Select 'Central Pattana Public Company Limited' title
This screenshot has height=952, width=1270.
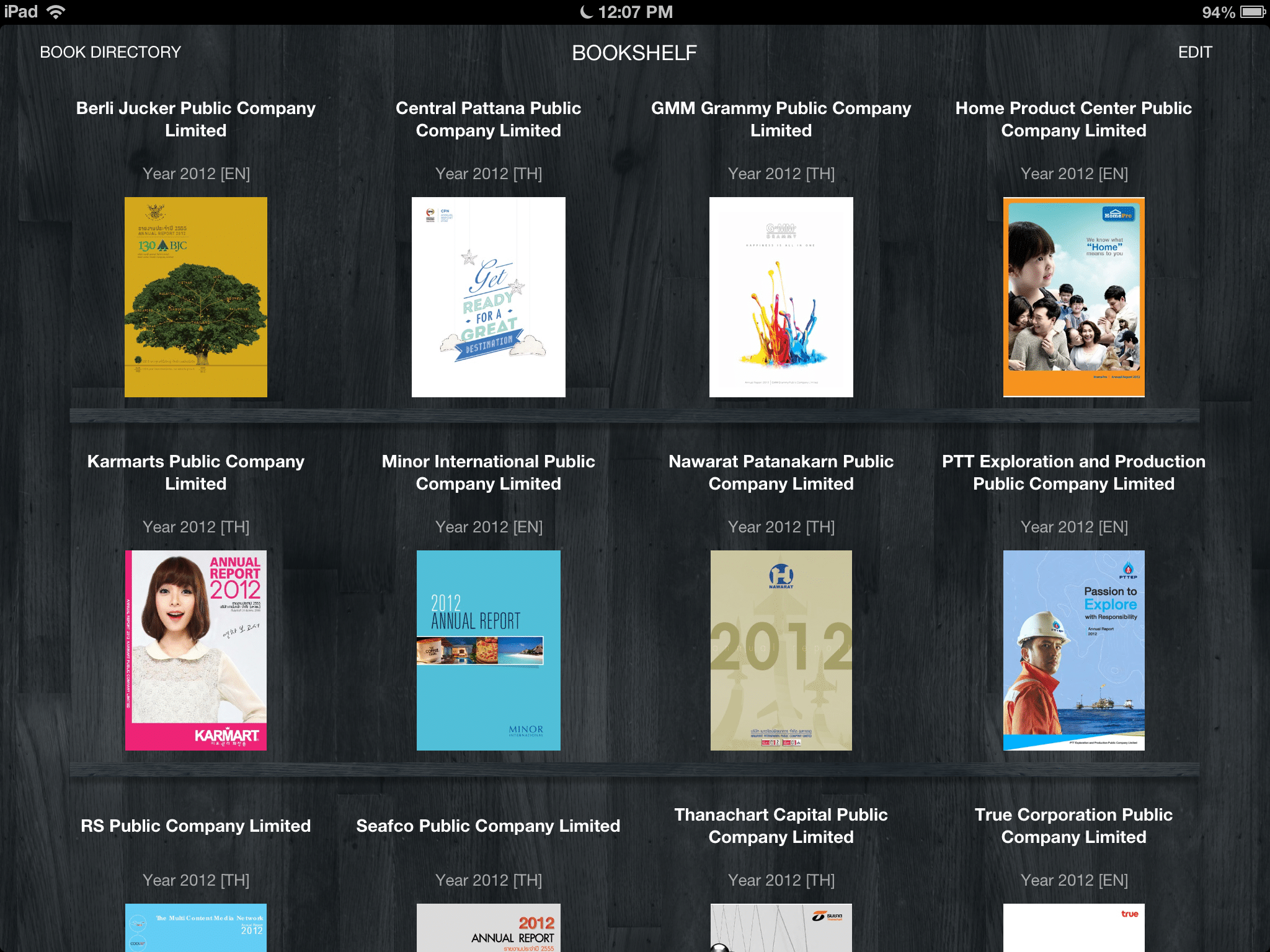489,119
